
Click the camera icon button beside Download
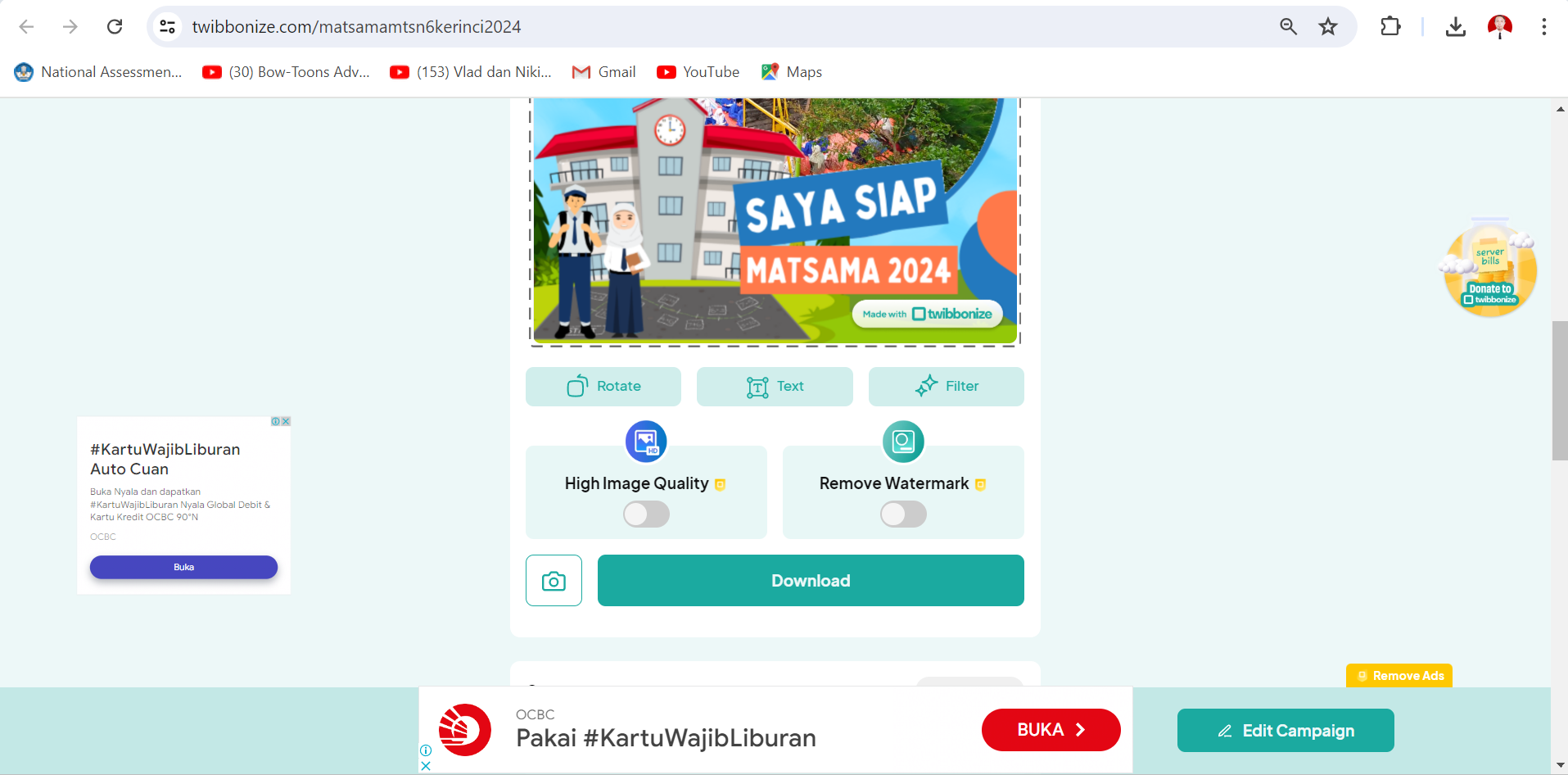(554, 581)
